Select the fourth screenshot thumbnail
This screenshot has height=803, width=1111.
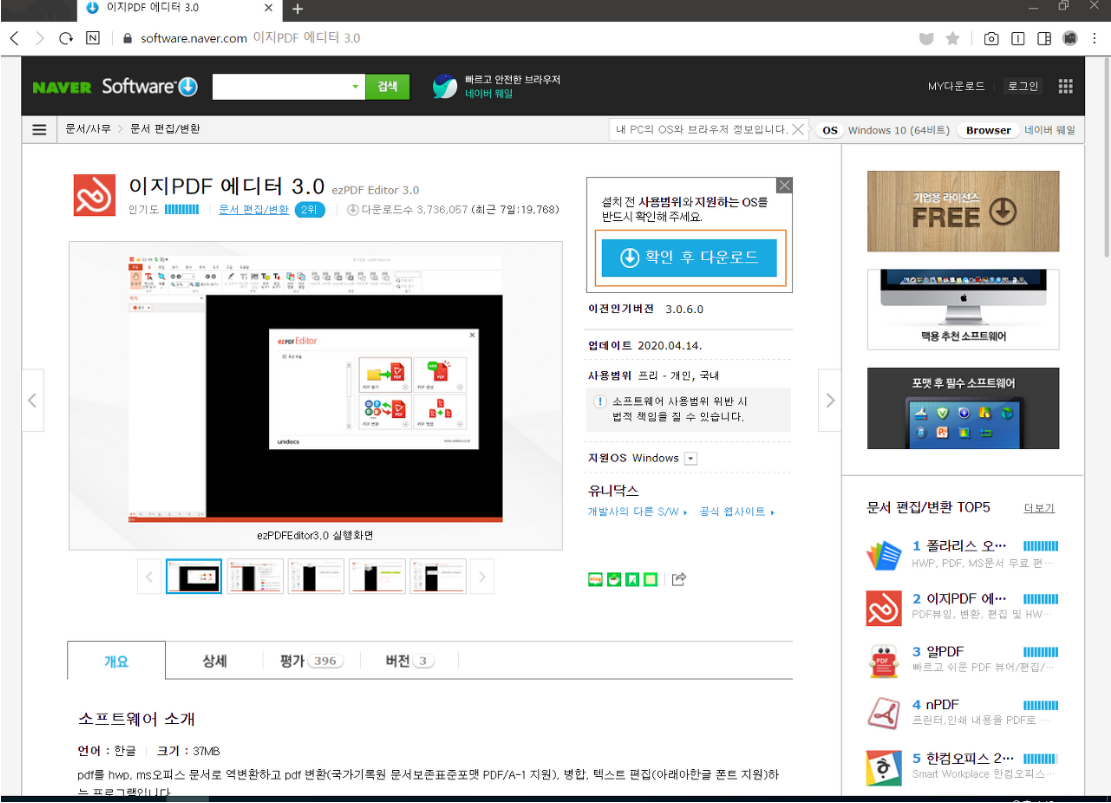[377, 576]
